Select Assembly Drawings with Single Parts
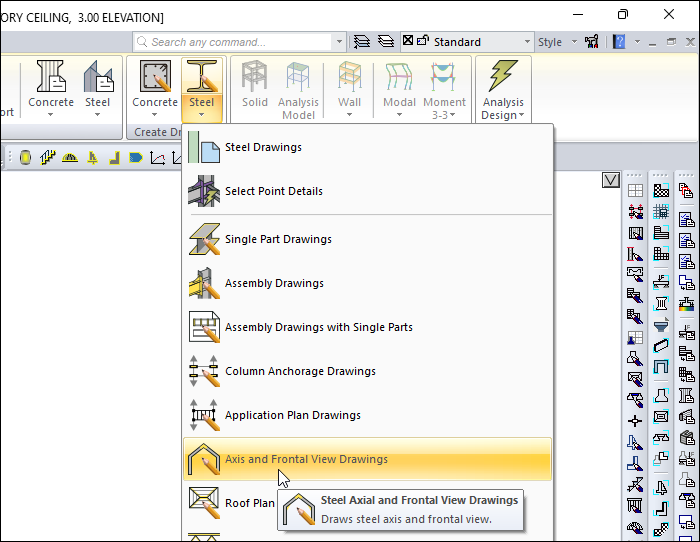700x542 pixels. [318, 327]
